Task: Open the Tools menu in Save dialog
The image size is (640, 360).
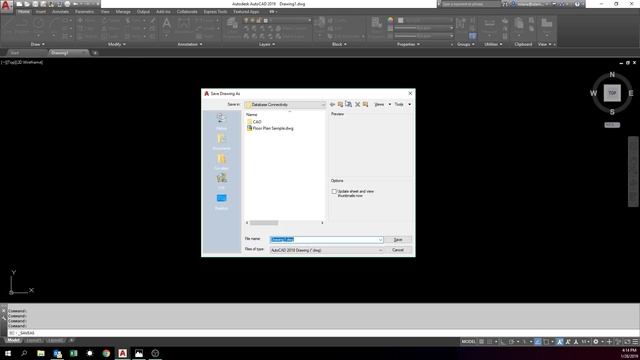Action: [x=403, y=104]
